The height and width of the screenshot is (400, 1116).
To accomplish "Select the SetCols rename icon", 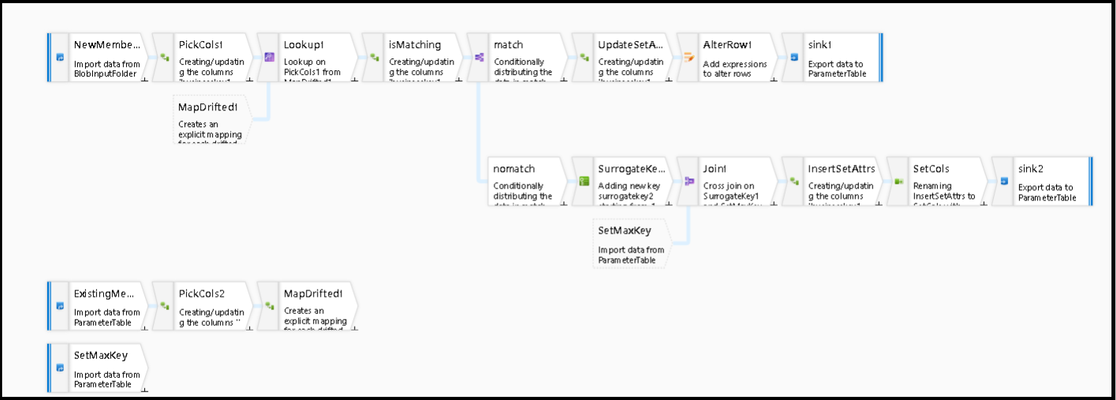I will [898, 181].
